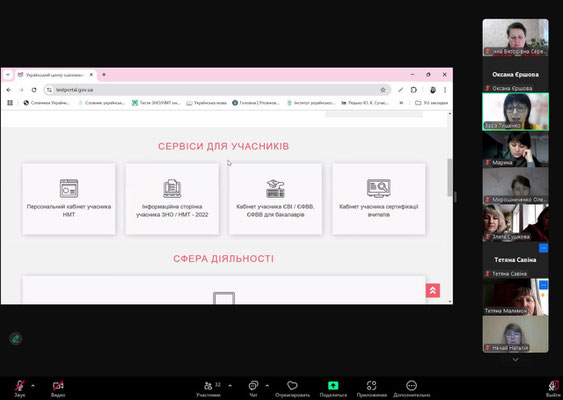Open the browser extensions puzzle icon
Viewport: 563px width, 400px height.
(x=414, y=90)
